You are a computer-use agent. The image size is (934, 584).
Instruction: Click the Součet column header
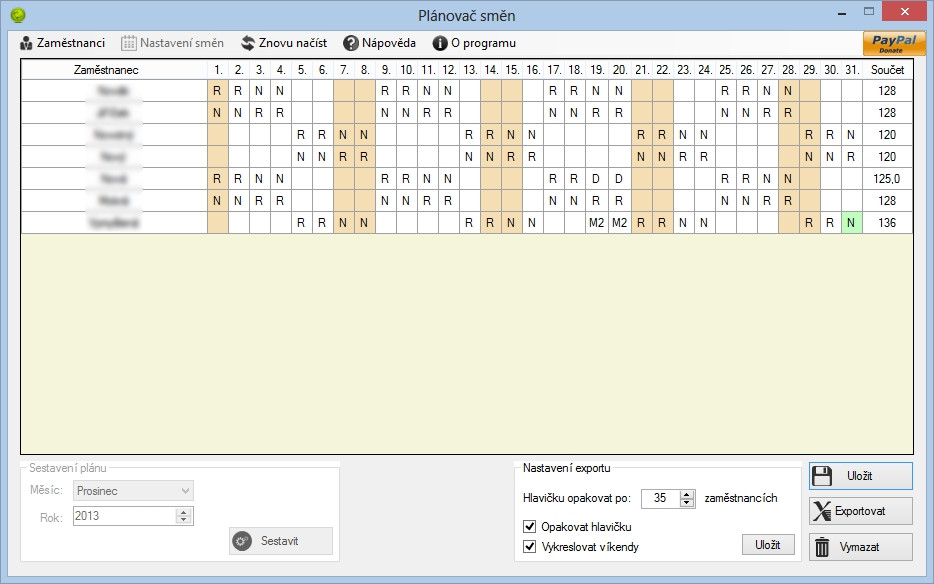pyautogui.click(x=887, y=70)
